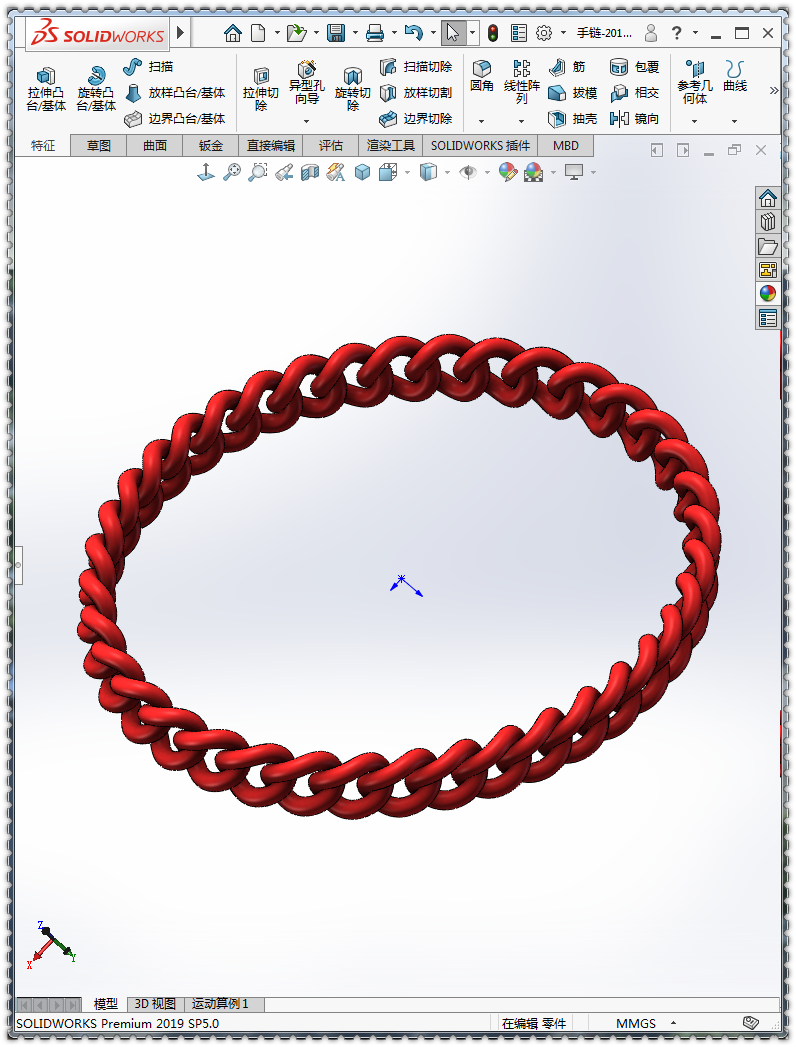This screenshot has height=1047, width=796.
Task: Toggle the Select arrow tool
Action: point(453,33)
